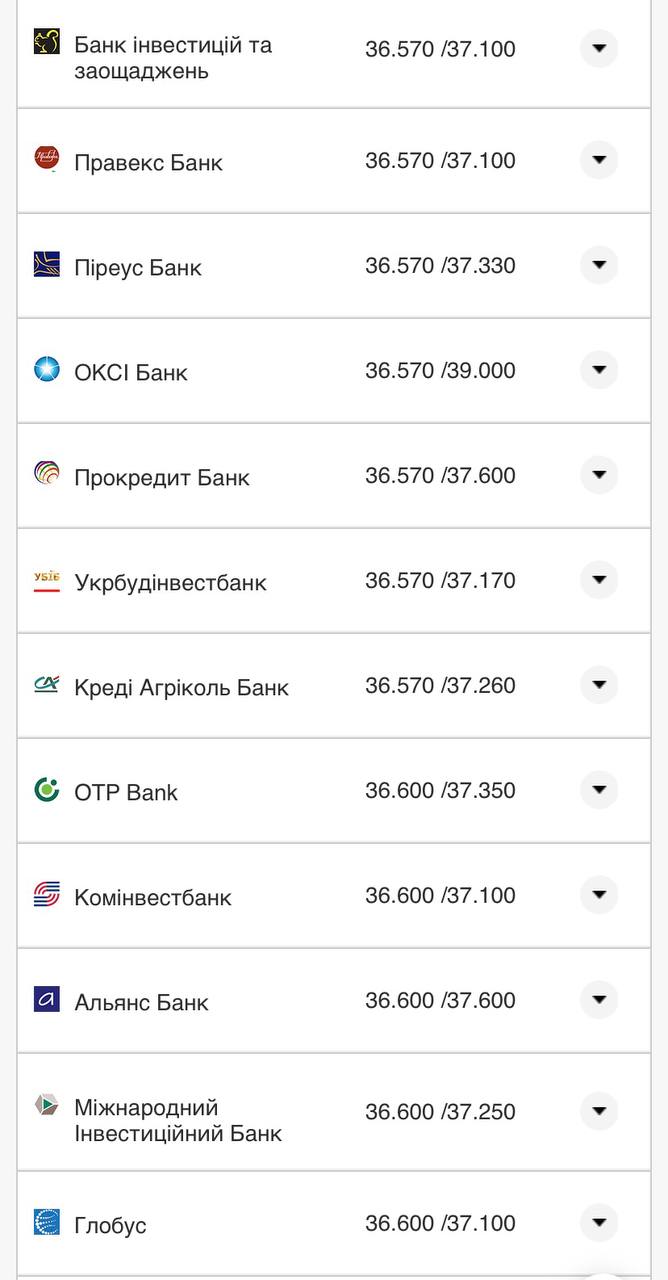
Task: Click the Піреус Банк rate 36.570 /37.330
Action: pos(440,265)
